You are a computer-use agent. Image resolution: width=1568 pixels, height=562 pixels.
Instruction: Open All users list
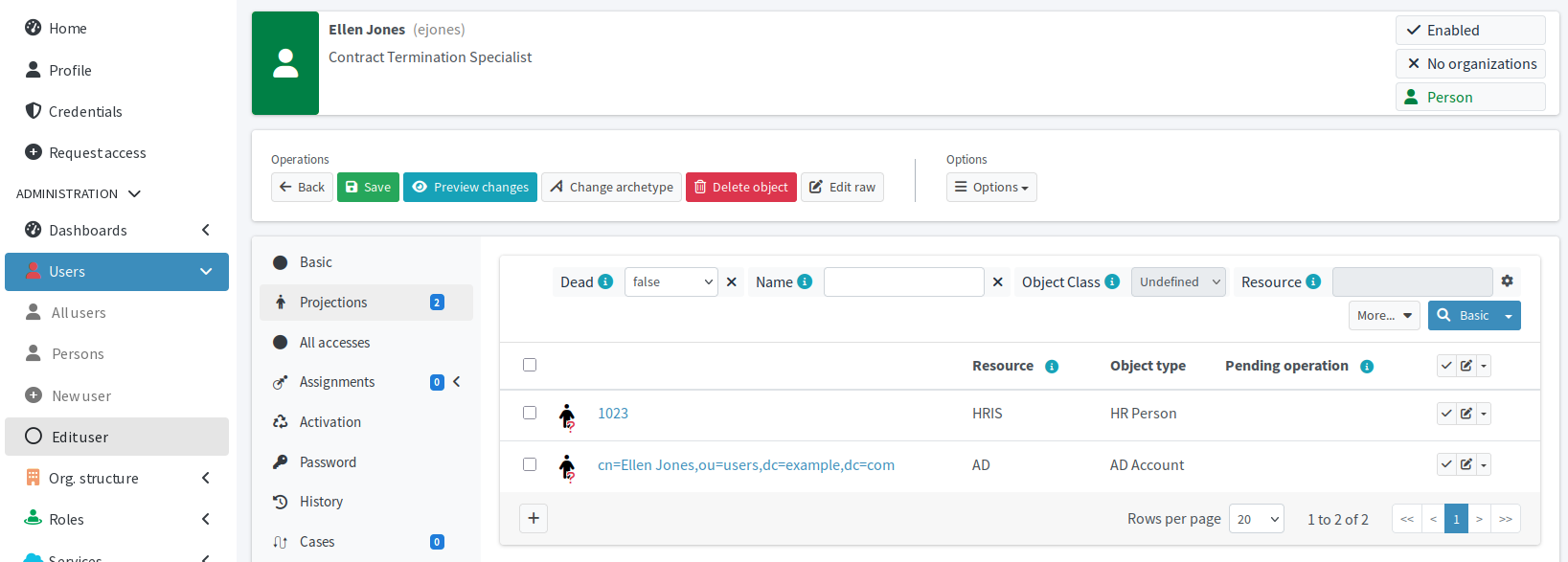pos(117,312)
